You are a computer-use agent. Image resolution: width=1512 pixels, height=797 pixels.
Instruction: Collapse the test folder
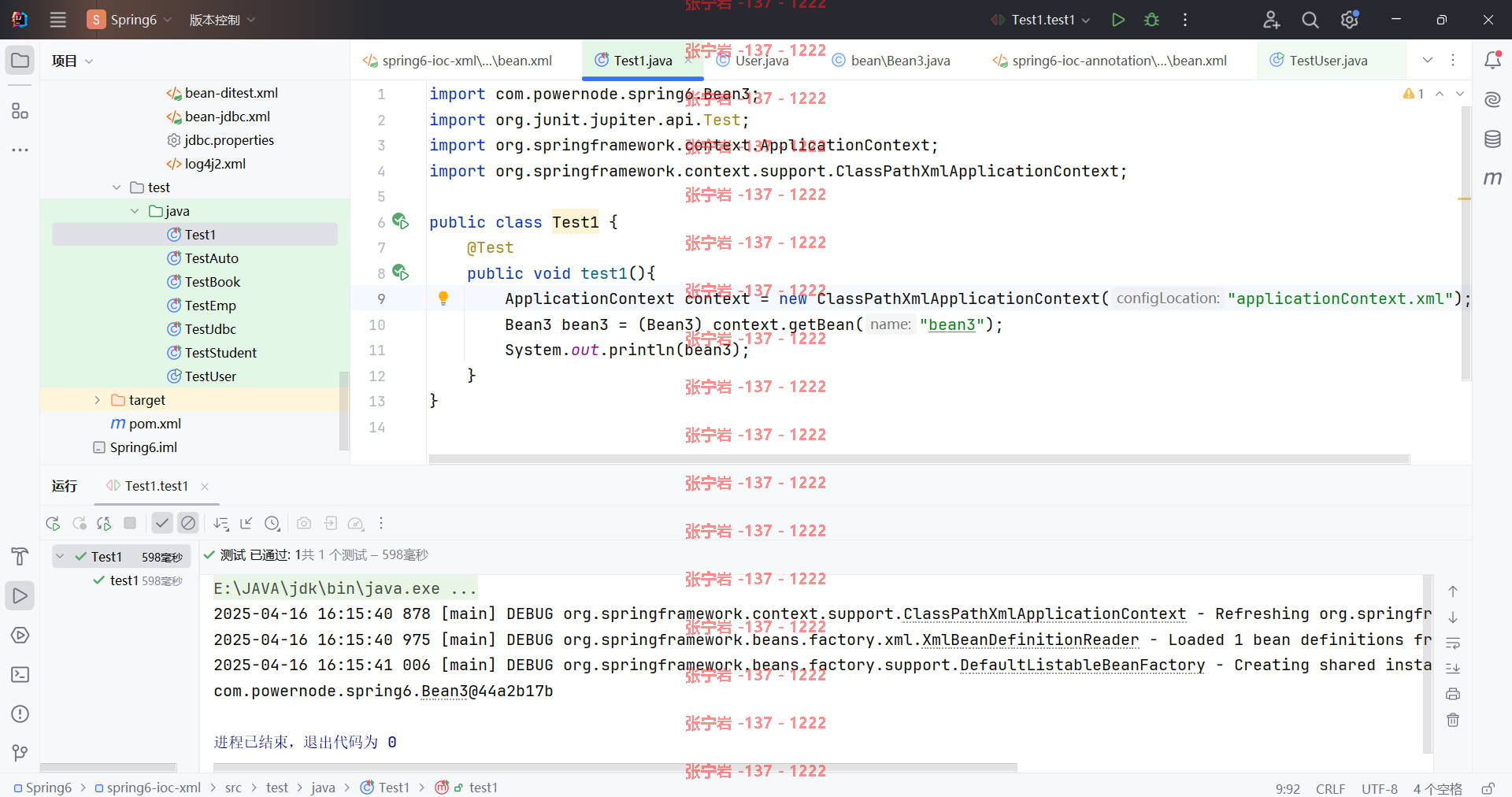(x=117, y=187)
